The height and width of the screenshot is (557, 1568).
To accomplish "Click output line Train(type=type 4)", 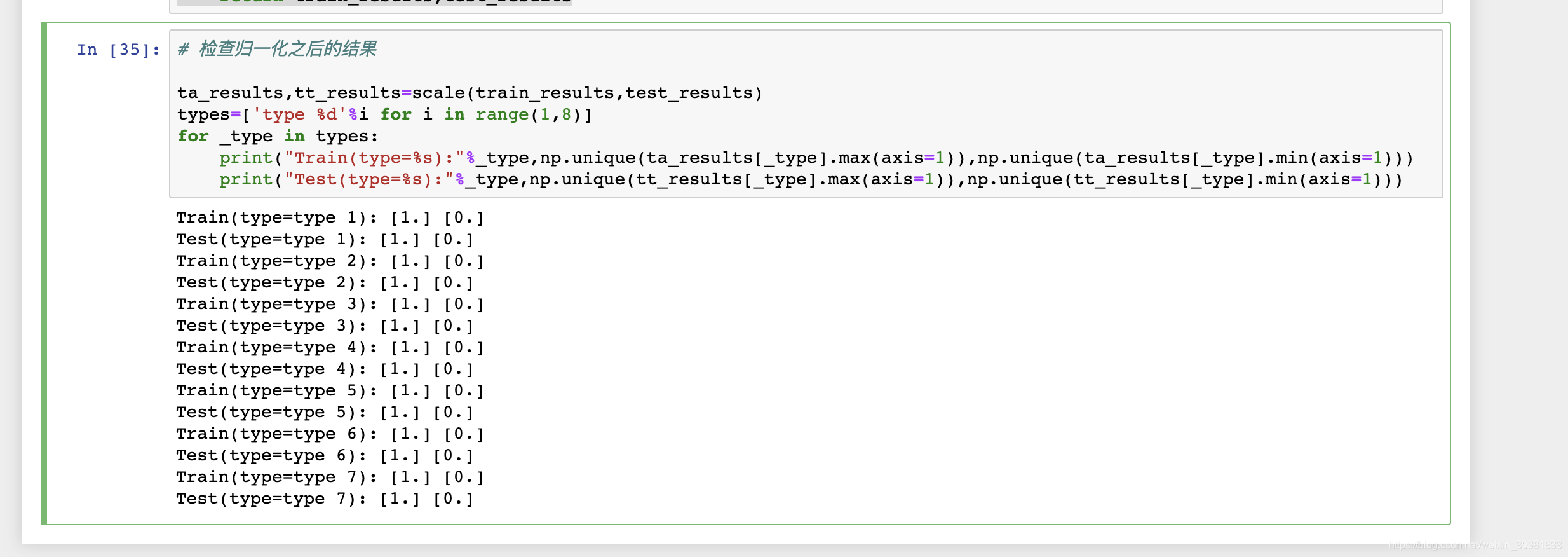I will (x=330, y=348).
